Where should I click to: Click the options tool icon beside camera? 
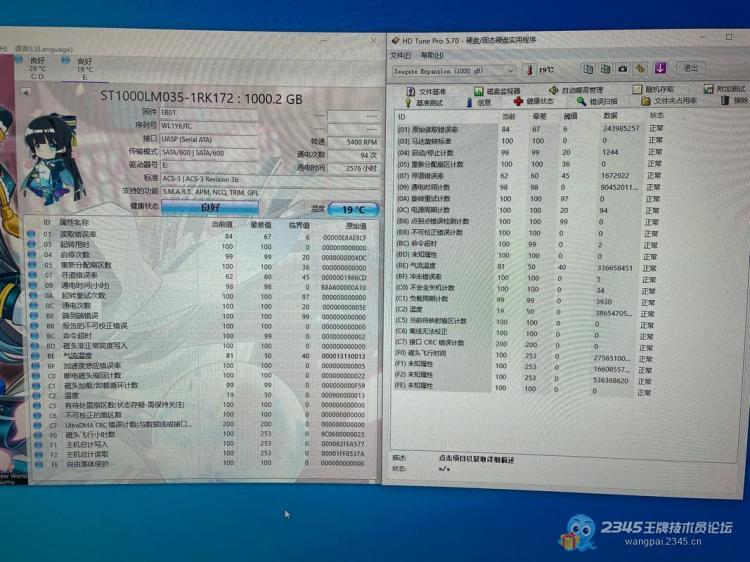(641, 69)
